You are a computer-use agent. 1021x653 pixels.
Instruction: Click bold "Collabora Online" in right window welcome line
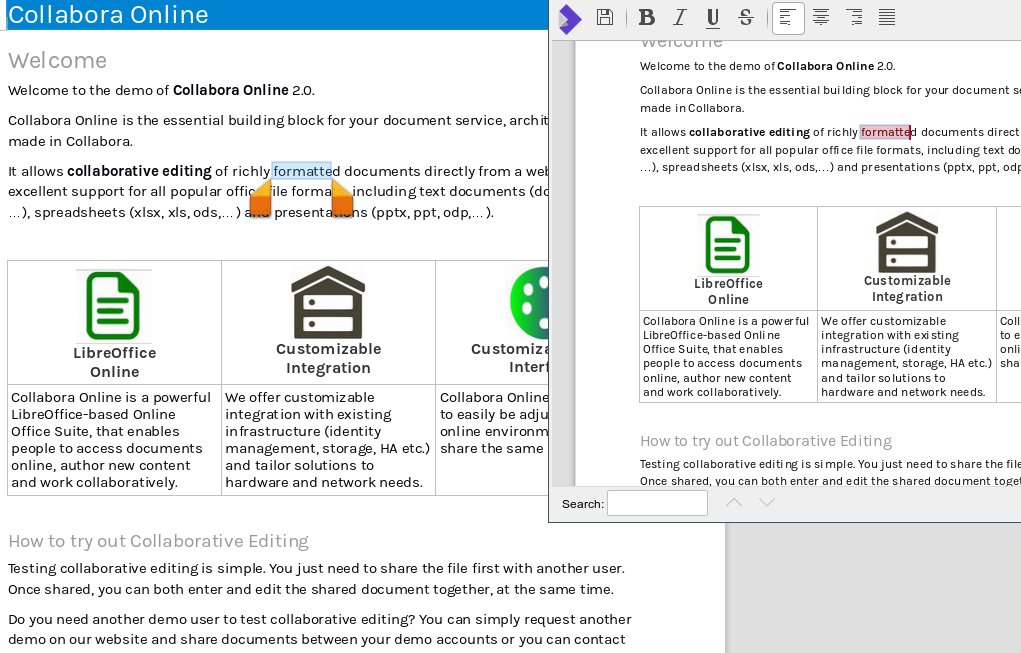(826, 66)
